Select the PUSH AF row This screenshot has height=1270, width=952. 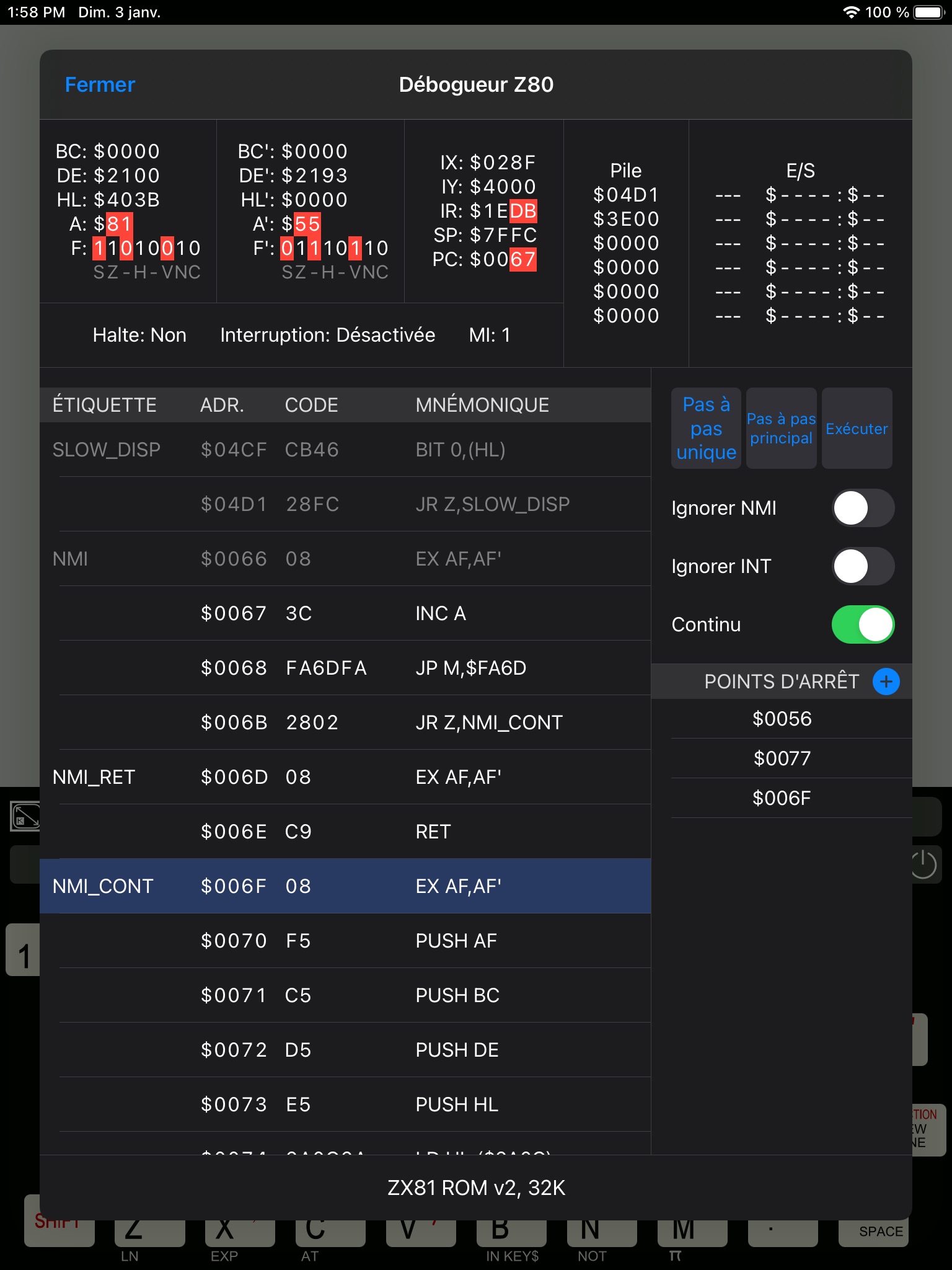[345, 941]
